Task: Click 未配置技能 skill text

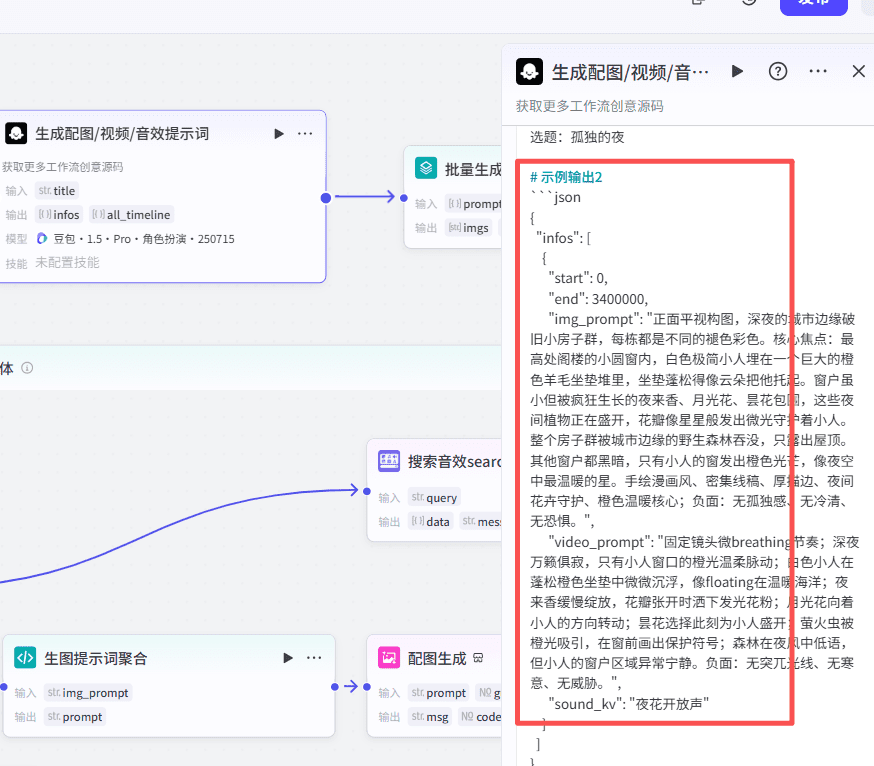Action: [x=67, y=263]
